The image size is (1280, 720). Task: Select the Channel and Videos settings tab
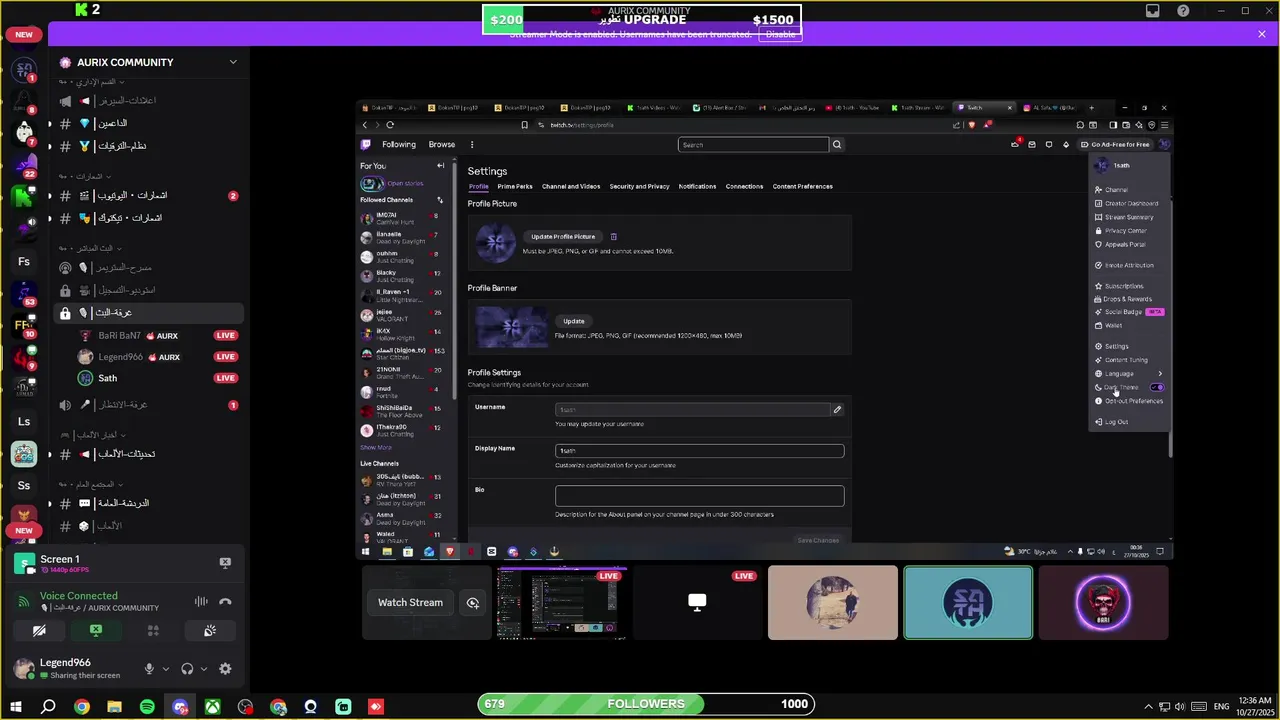571,186
